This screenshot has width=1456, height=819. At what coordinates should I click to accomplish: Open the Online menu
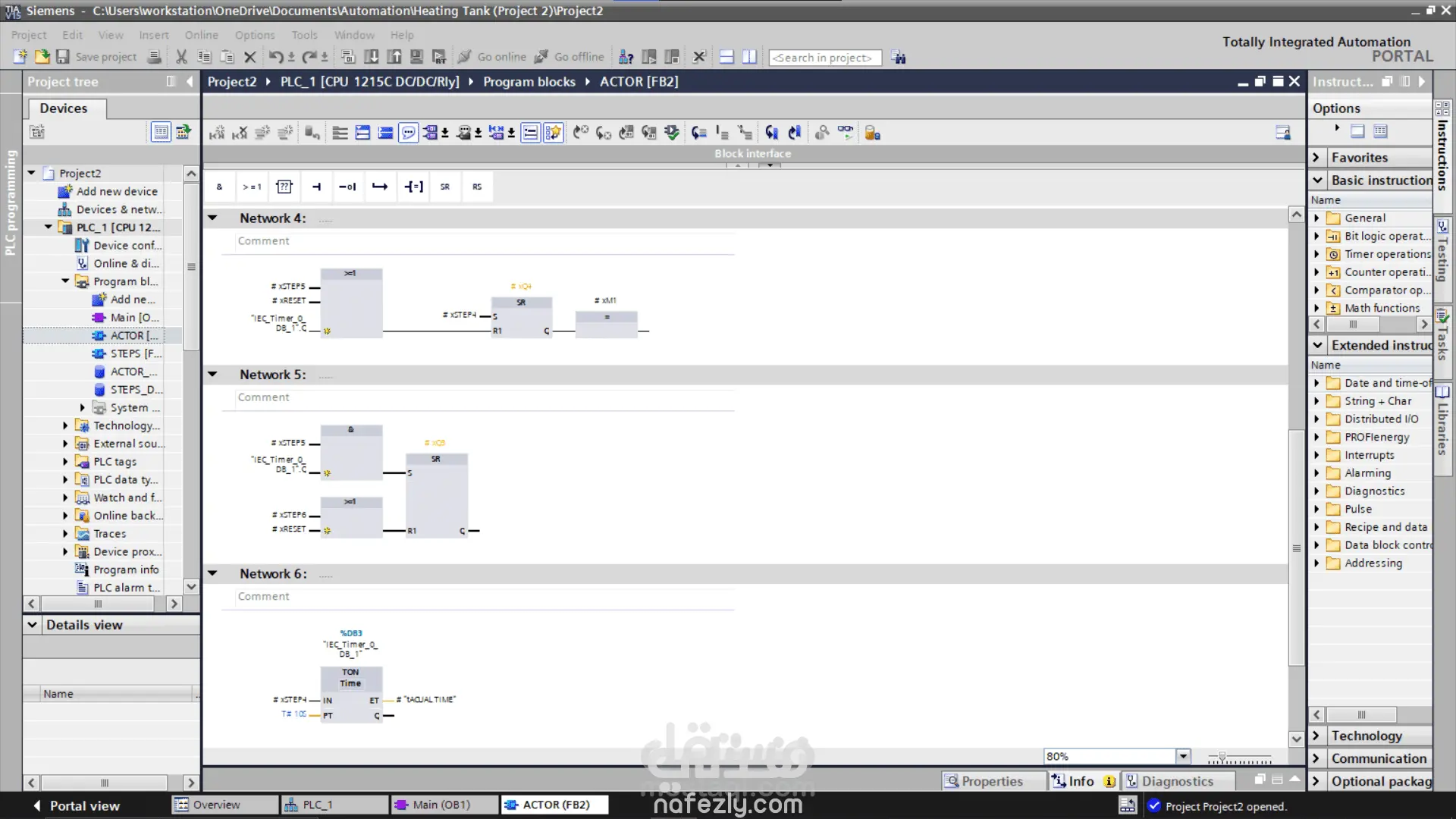coord(201,35)
